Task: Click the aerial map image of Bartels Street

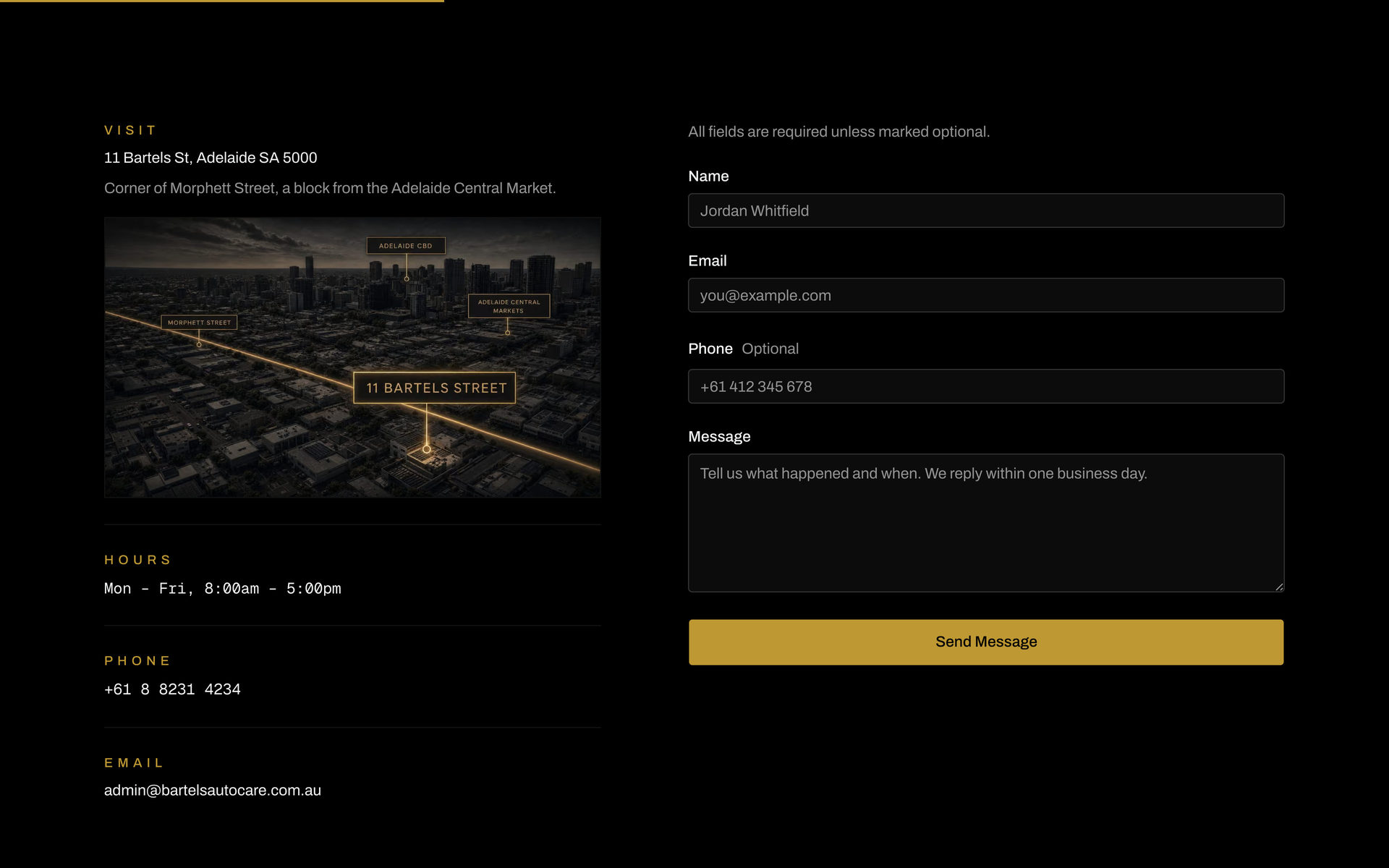Action: tap(352, 357)
